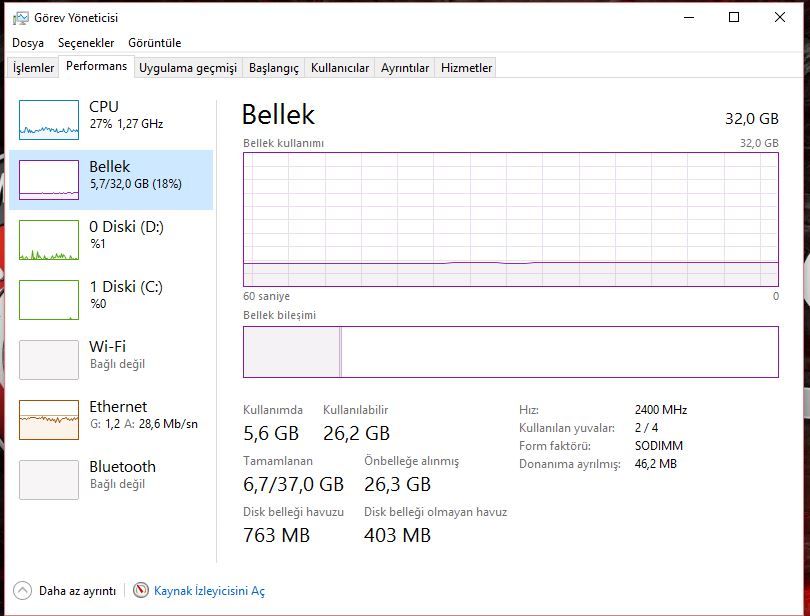The width and height of the screenshot is (810, 616).
Task: Go to the Başlangıç tab
Action: click(x=274, y=68)
